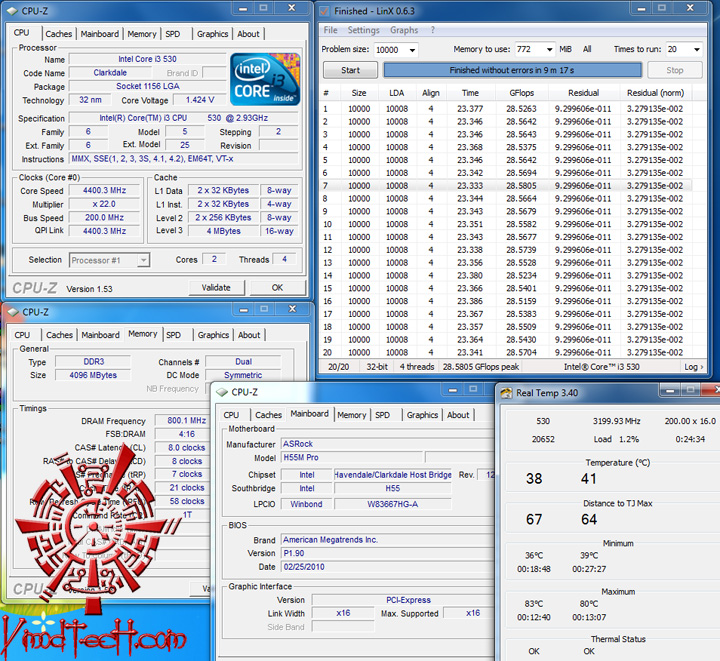Viewport: 720px width, 661px height.
Task: Open the Memory to use dropdown
Action: click(x=549, y=49)
